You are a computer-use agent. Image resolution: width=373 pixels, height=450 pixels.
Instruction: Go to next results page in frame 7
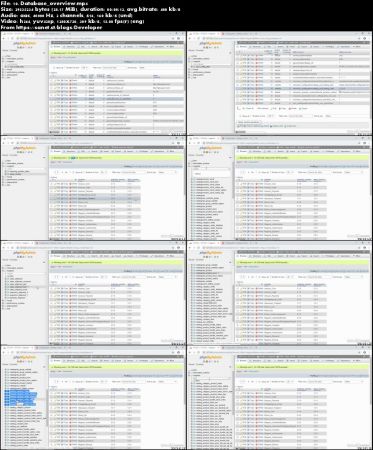pyautogui.click(x=62, y=381)
